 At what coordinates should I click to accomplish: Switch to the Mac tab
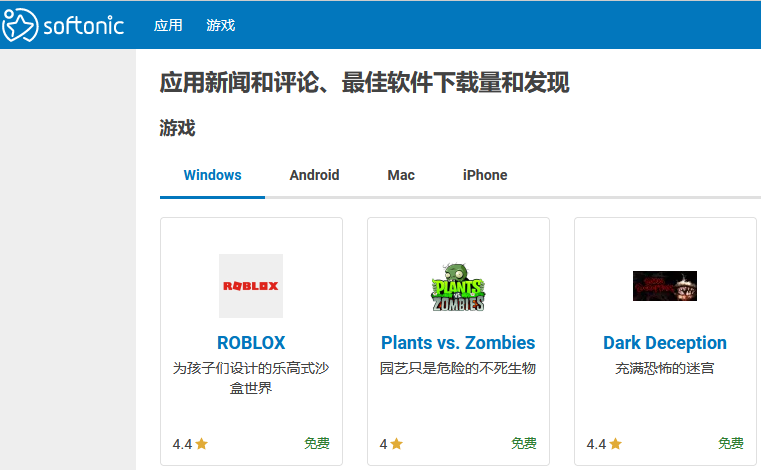[x=401, y=175]
